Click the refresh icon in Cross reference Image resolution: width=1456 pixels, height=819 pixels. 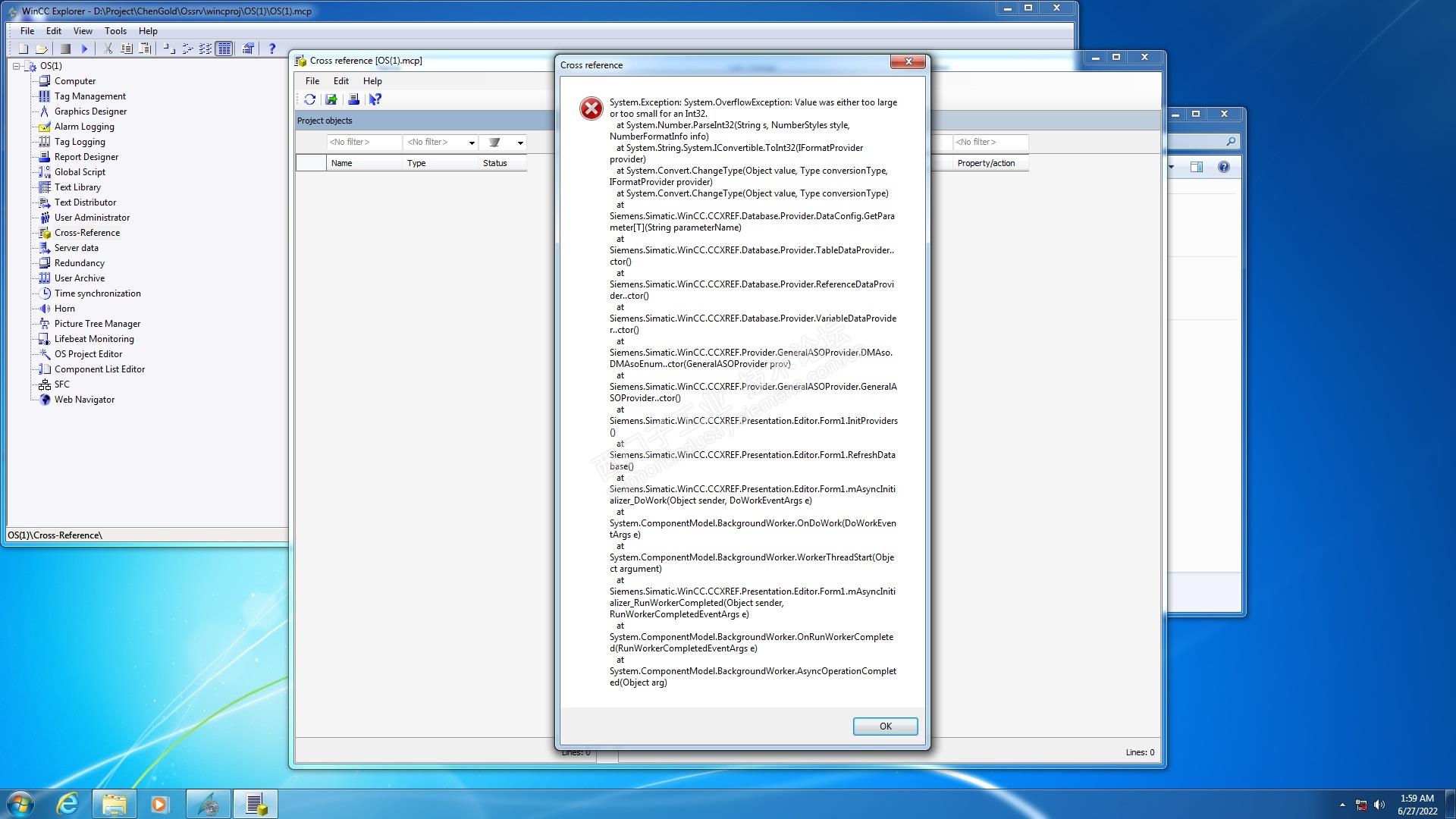click(x=309, y=99)
